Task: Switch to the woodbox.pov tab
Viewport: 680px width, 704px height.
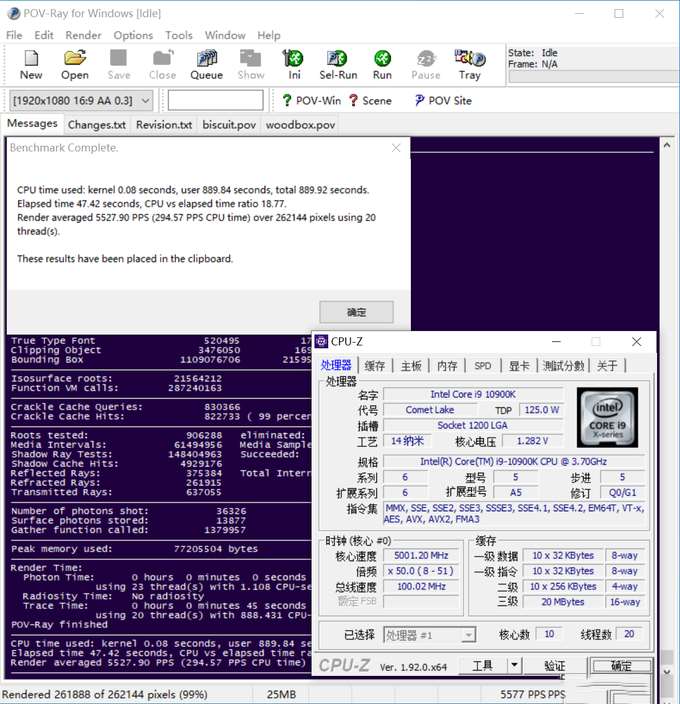Action: pyautogui.click(x=300, y=125)
